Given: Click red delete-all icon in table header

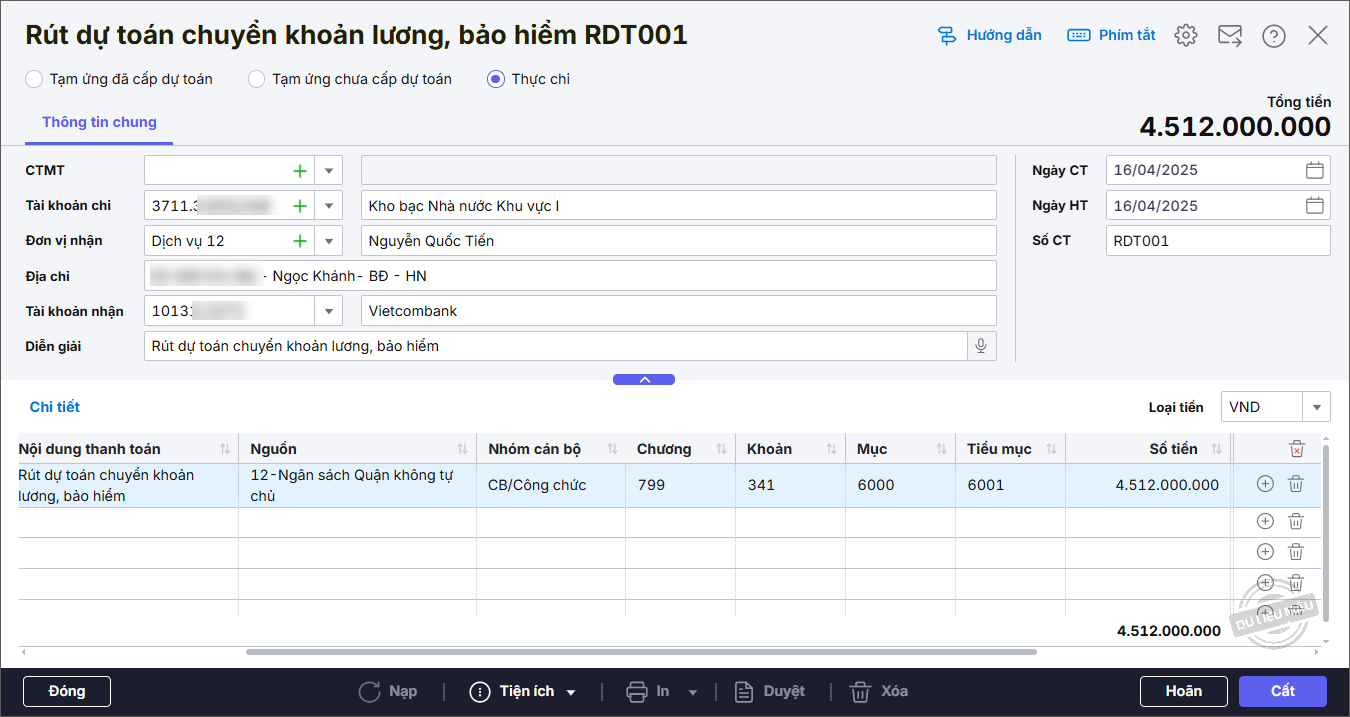Looking at the screenshot, I should pos(1296,449).
